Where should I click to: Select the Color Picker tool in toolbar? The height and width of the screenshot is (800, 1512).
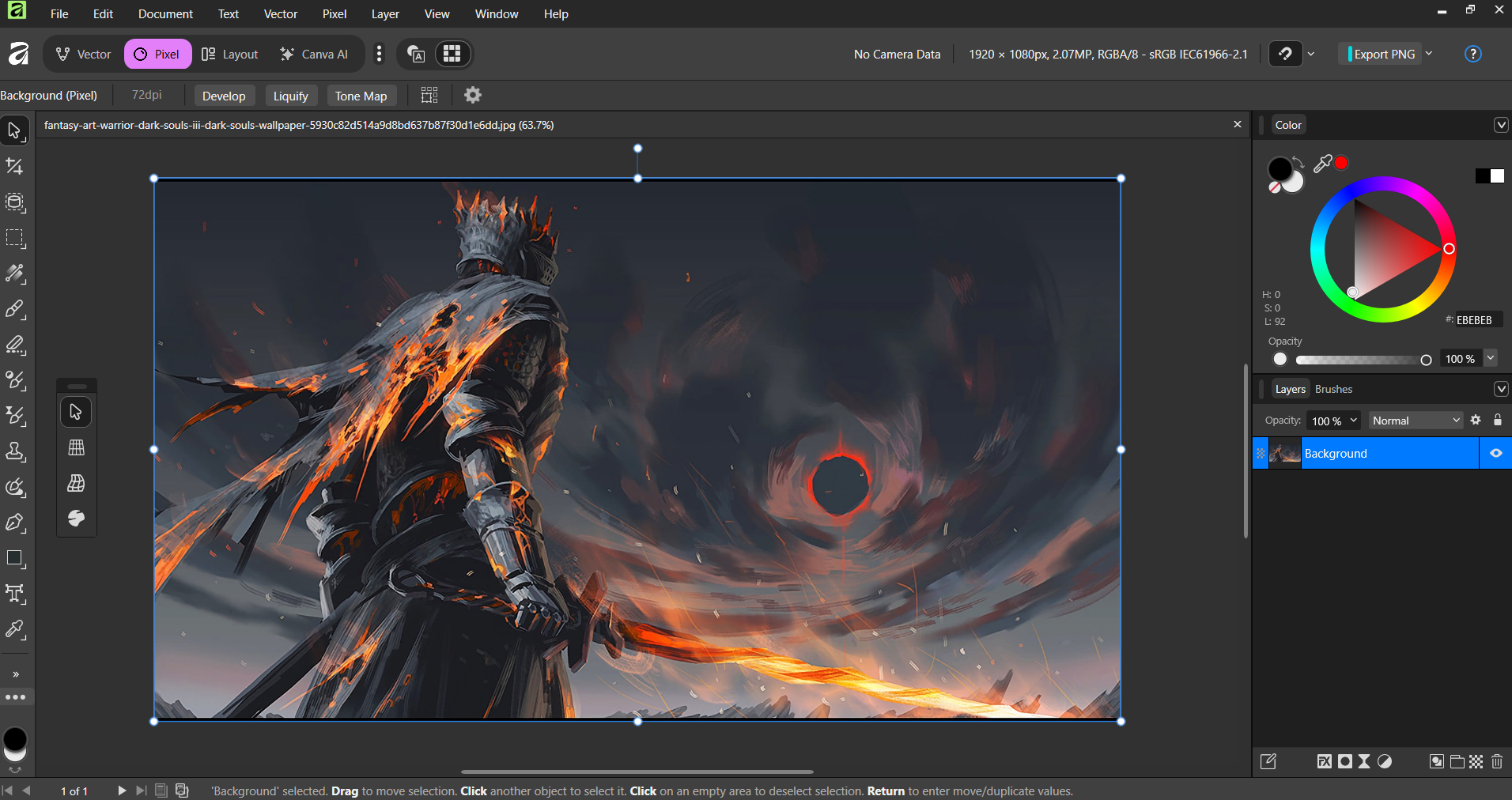coord(15,629)
